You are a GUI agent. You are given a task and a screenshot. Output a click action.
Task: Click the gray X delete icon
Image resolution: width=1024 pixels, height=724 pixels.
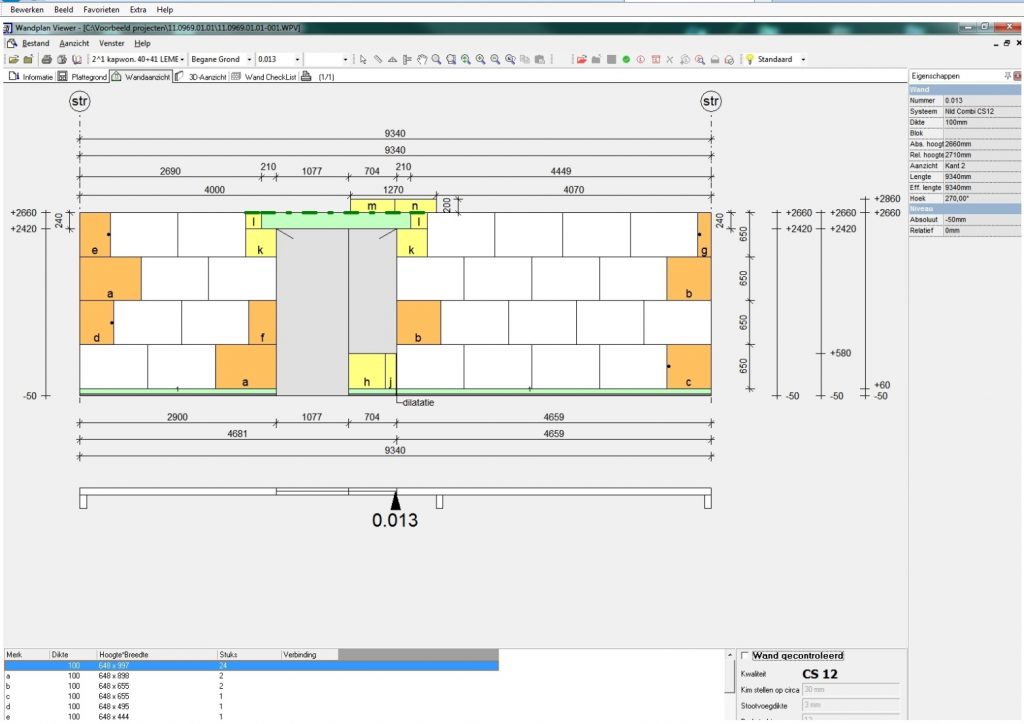click(669, 59)
